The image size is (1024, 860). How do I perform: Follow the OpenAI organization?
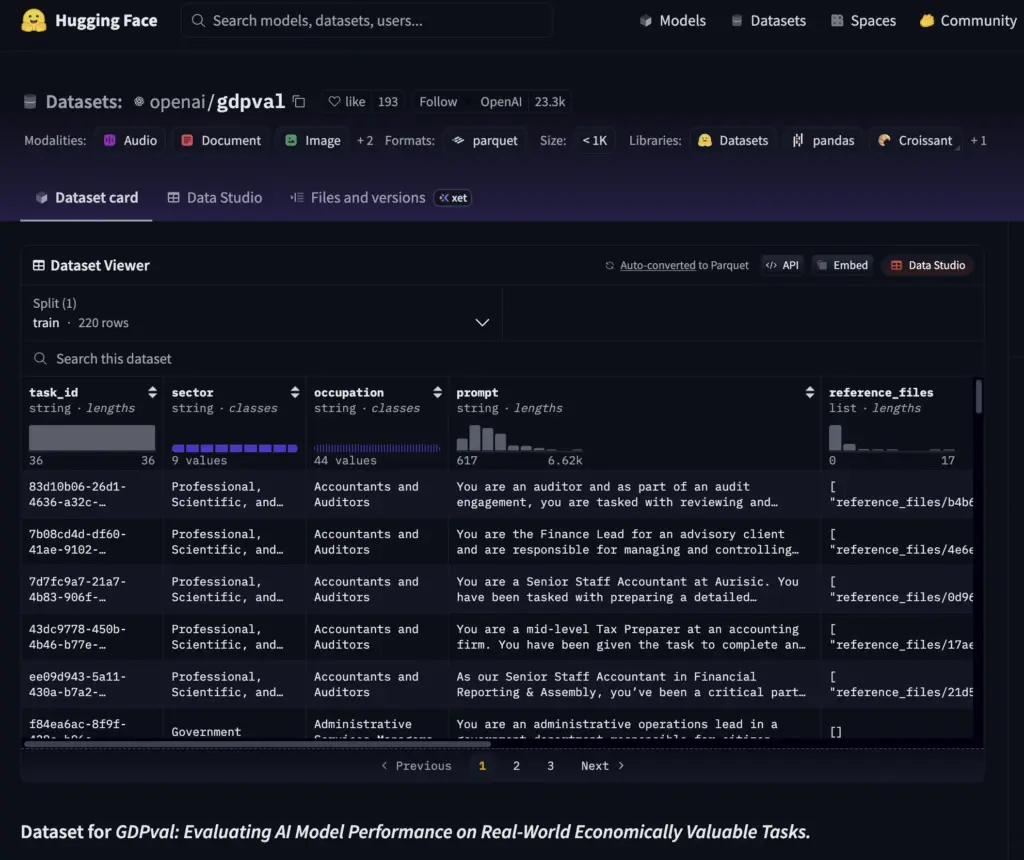[438, 101]
